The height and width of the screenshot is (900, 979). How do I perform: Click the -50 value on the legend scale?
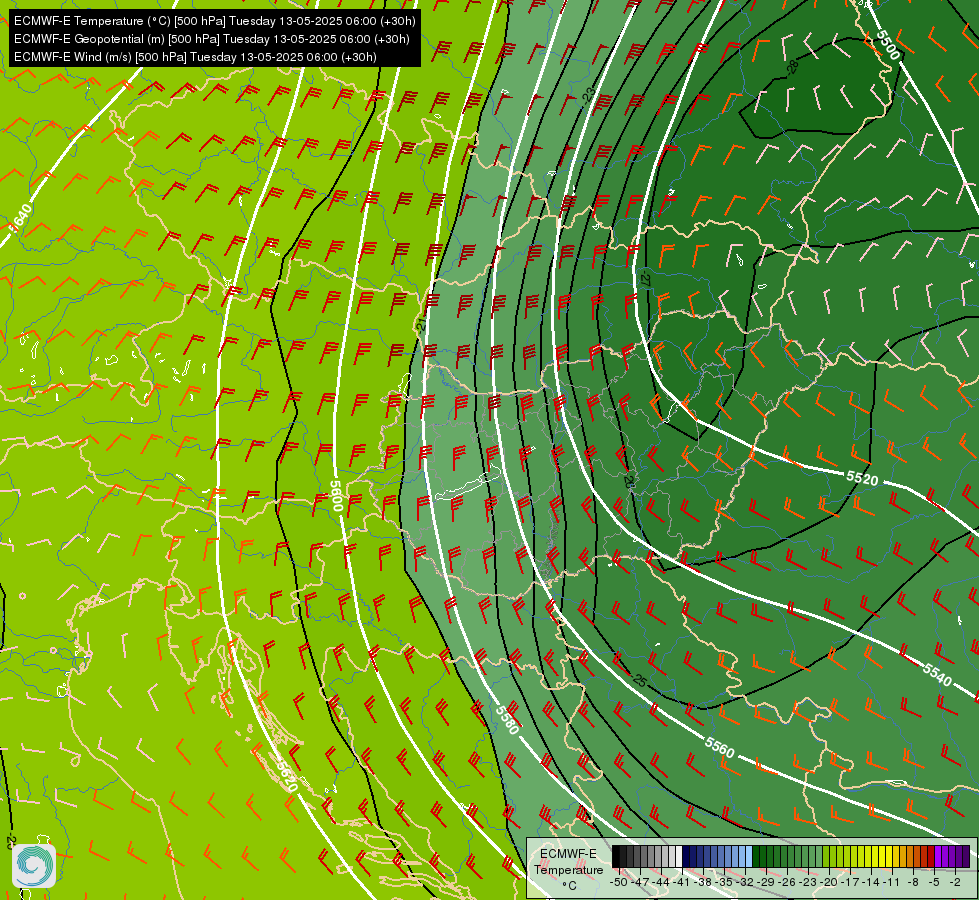coord(620,882)
